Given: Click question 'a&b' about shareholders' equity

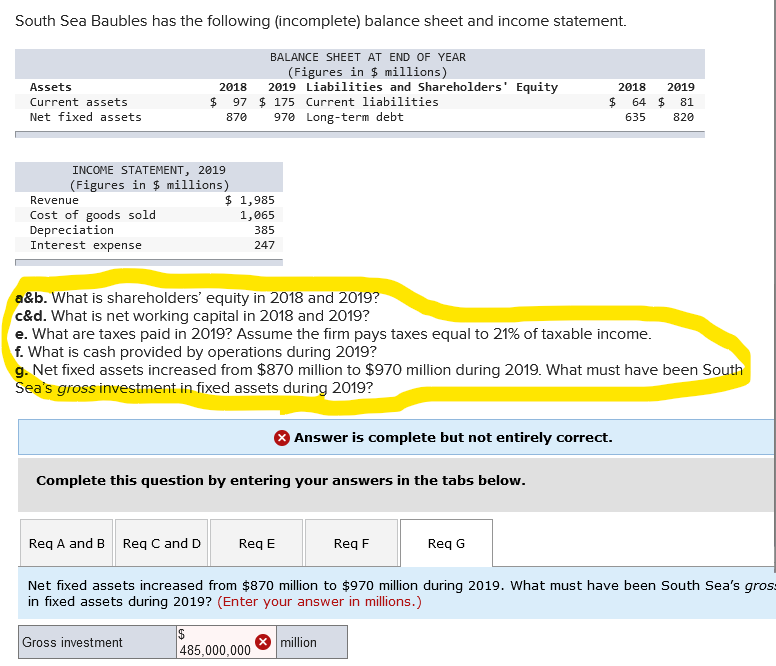Looking at the screenshot, I should (197, 298).
